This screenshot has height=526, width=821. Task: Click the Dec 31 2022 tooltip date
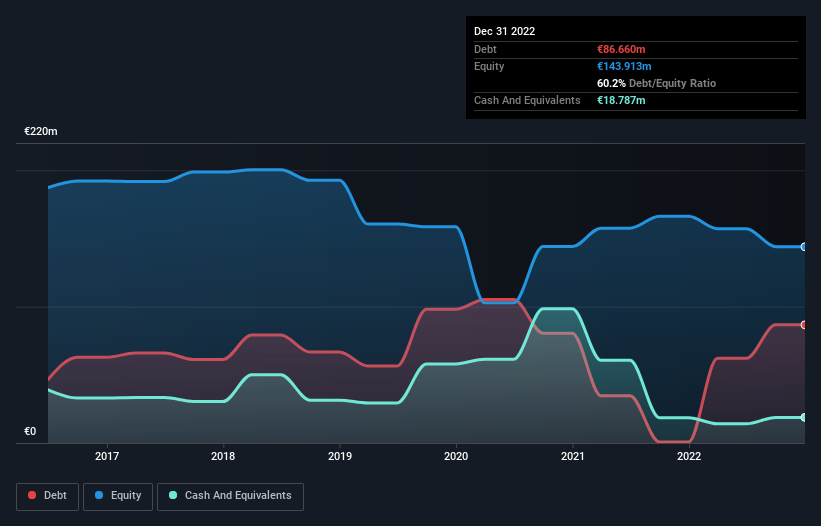coord(505,31)
